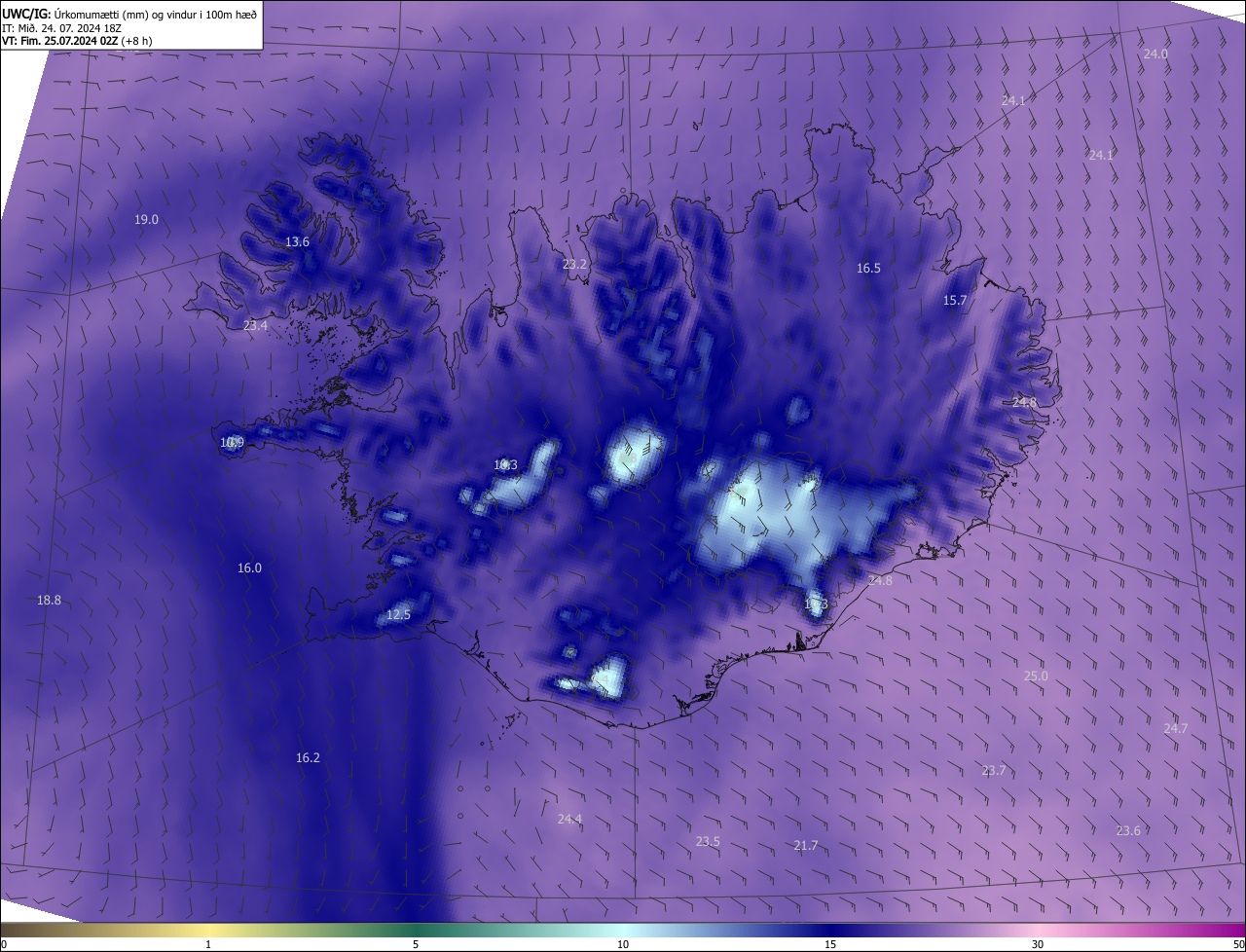The width and height of the screenshot is (1246, 952).
Task: Click the 23.7 value label
Action: (x=993, y=771)
